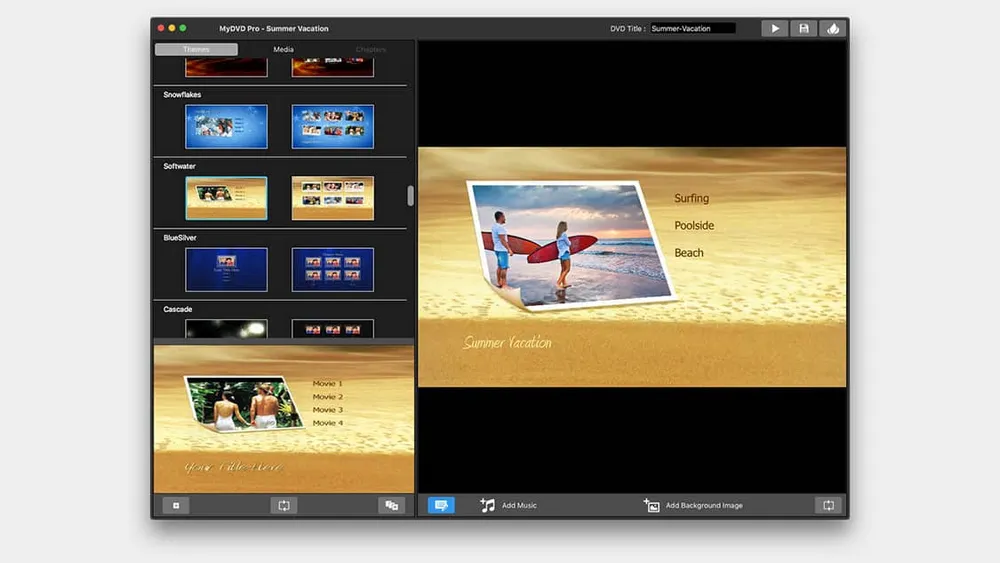Click the floppy disk save icon
1000x563 pixels.
[x=804, y=29]
